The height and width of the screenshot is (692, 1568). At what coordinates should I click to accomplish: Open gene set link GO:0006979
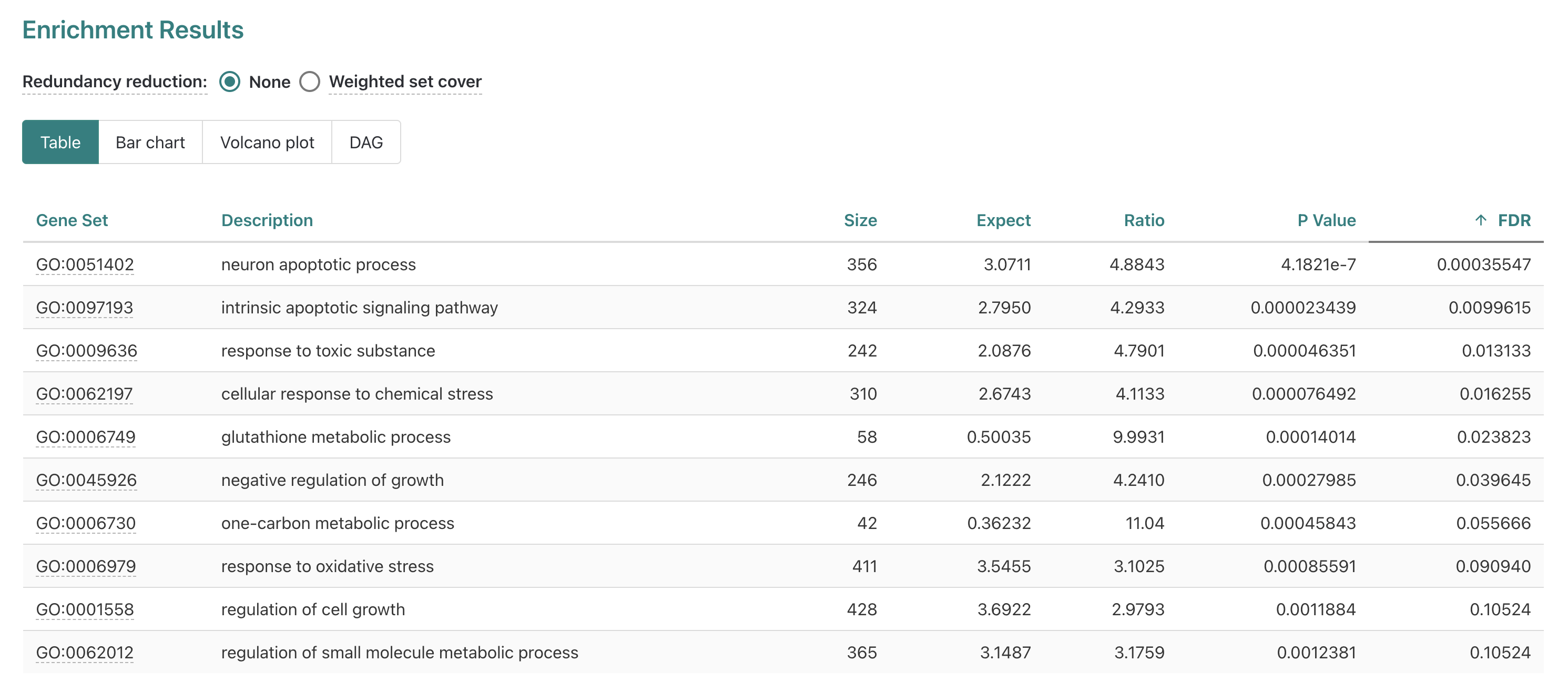coord(85,567)
